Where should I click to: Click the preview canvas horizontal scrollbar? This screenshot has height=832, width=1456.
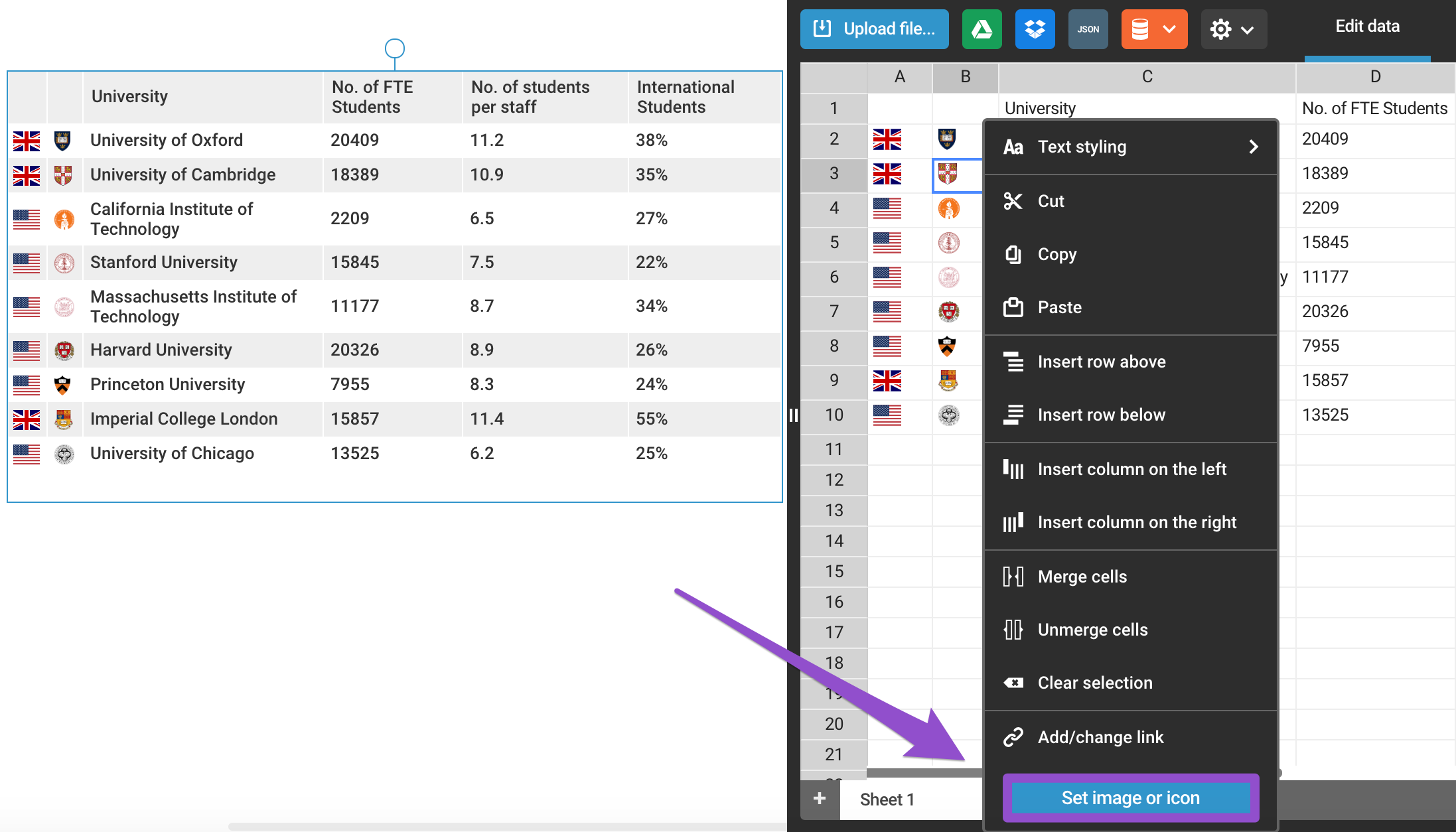pos(508,827)
